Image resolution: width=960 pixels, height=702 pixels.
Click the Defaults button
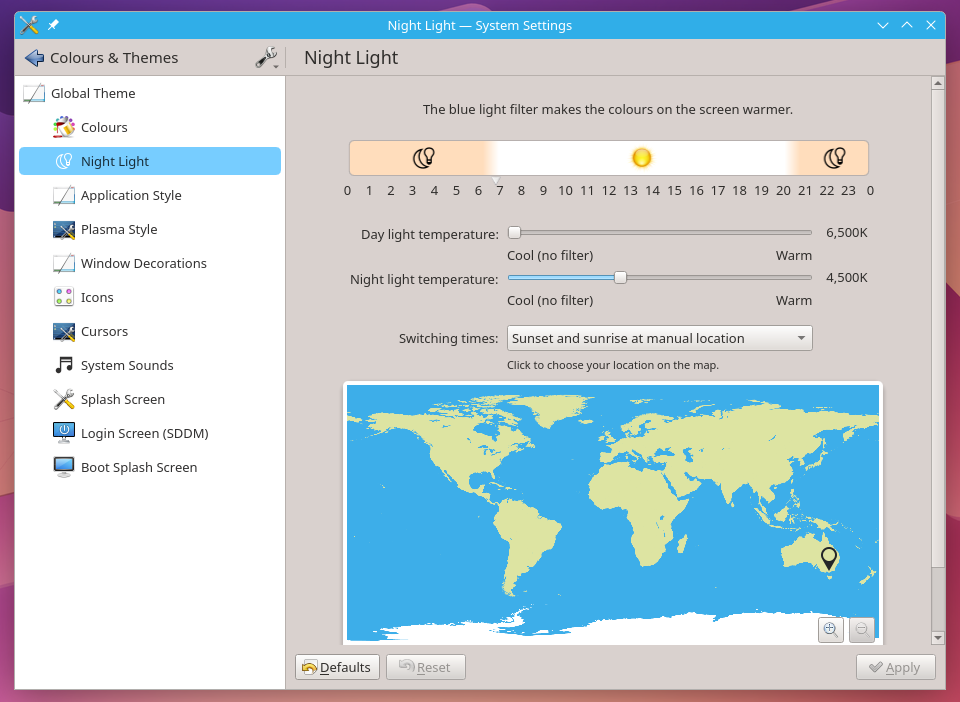[337, 667]
